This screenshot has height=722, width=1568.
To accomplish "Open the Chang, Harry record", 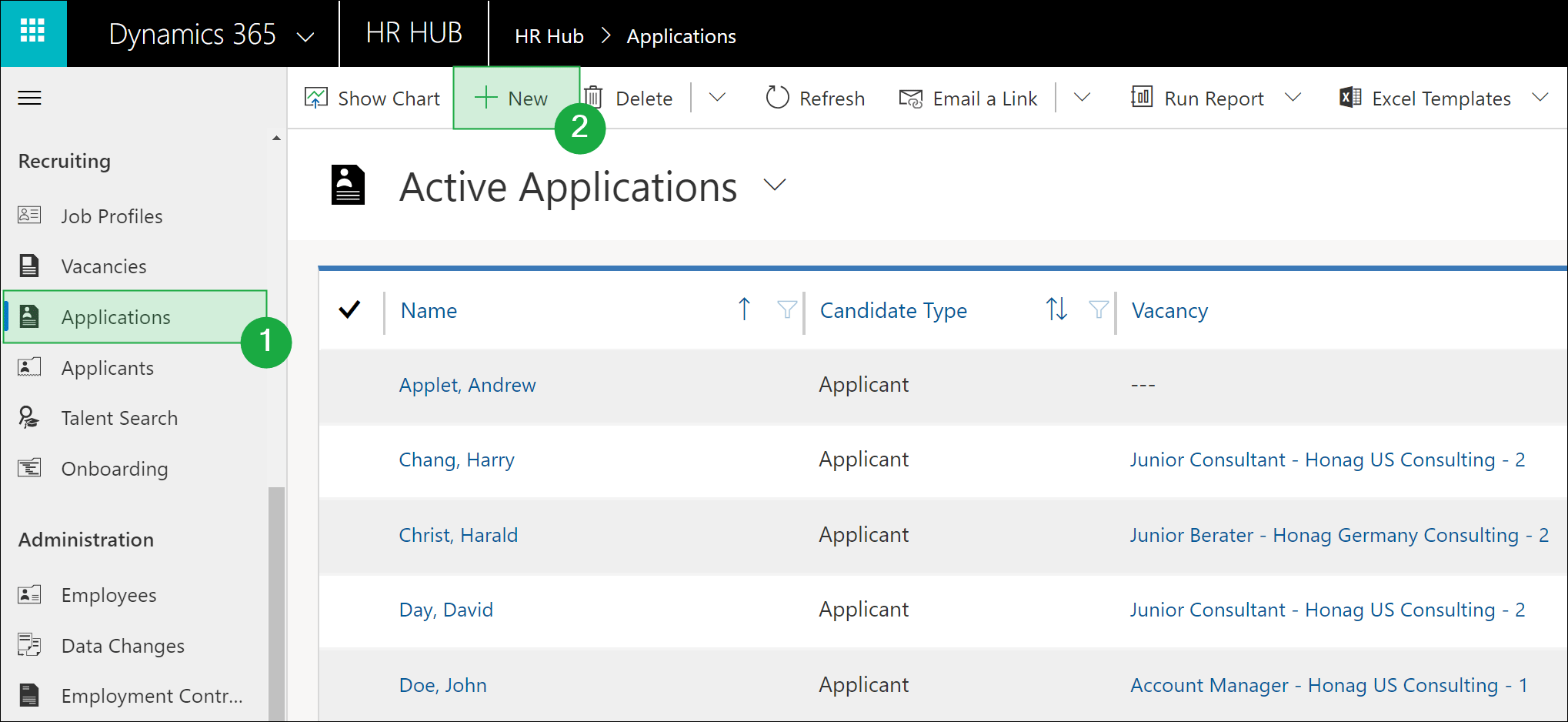I will [x=457, y=460].
